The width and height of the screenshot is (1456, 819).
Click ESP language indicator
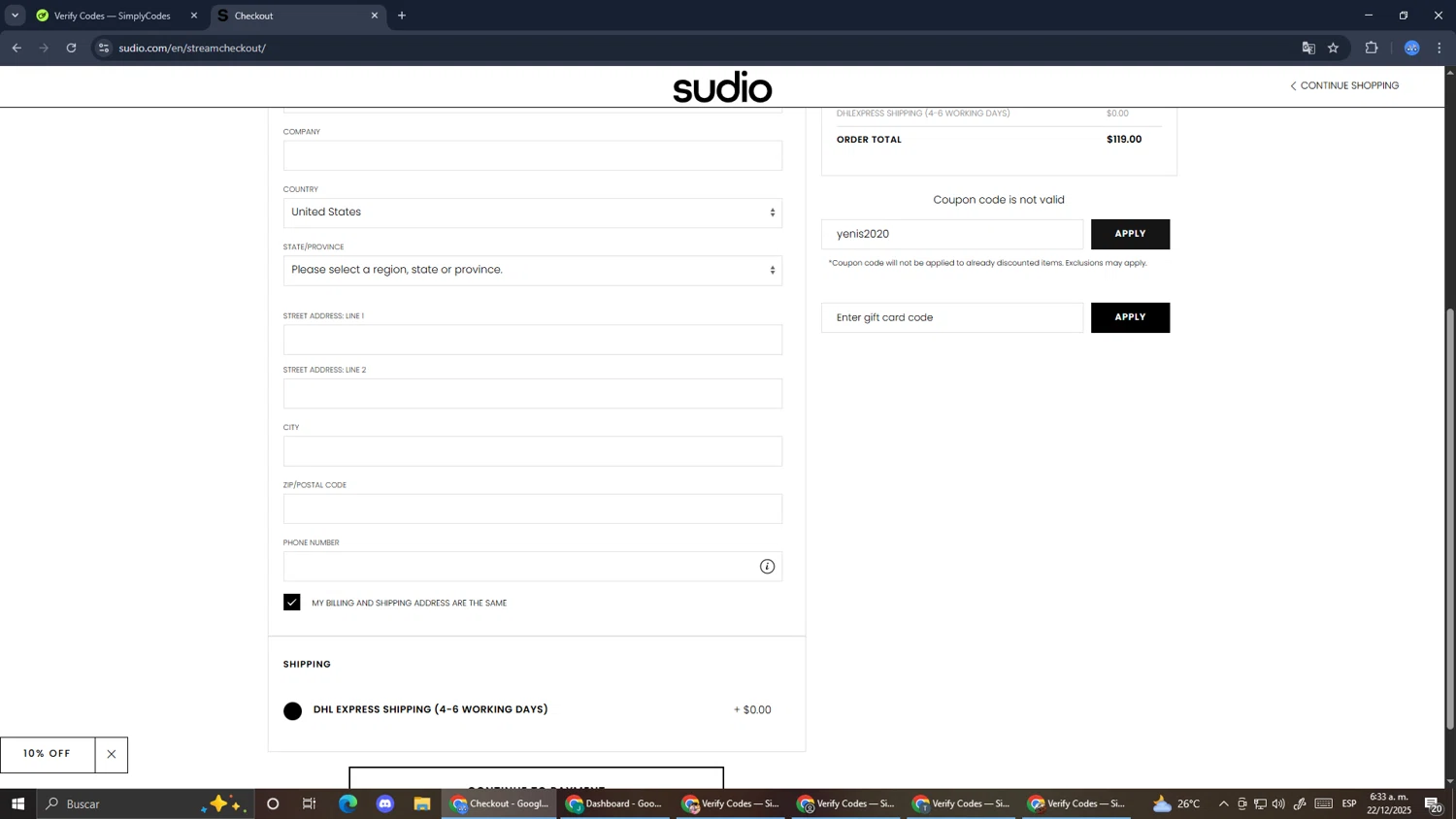click(x=1349, y=803)
